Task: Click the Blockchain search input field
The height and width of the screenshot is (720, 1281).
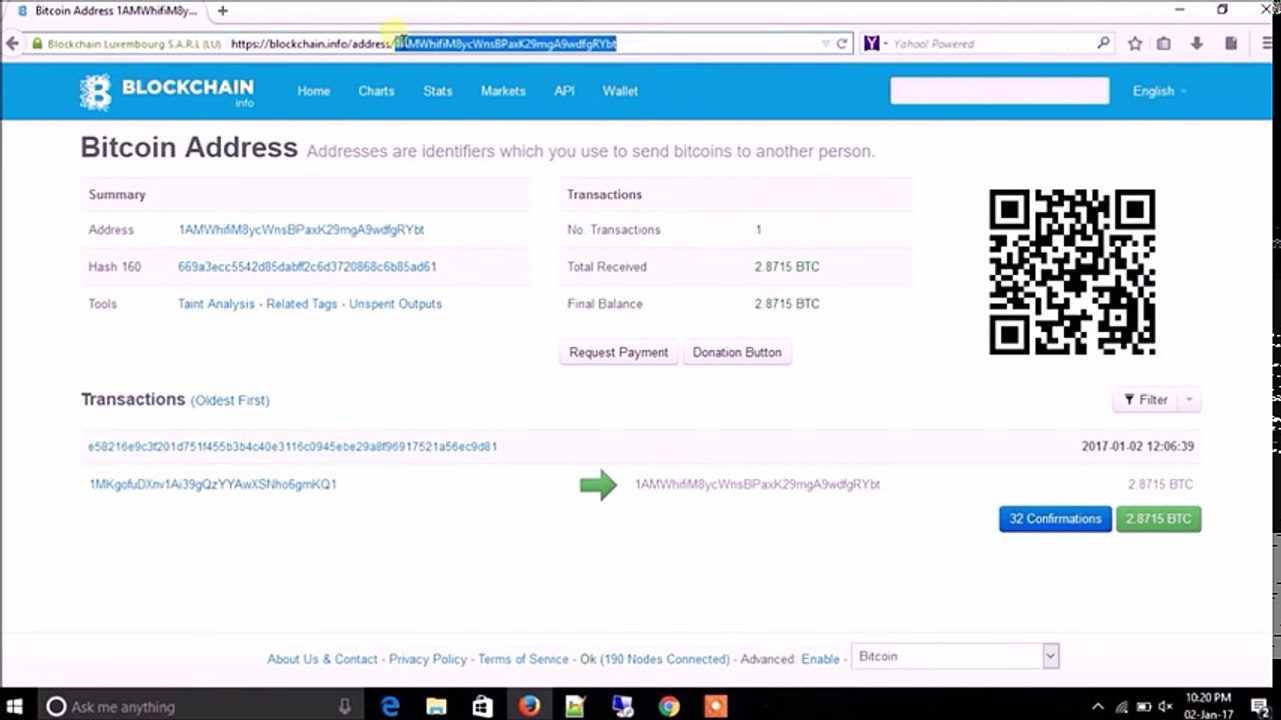Action: (1000, 91)
